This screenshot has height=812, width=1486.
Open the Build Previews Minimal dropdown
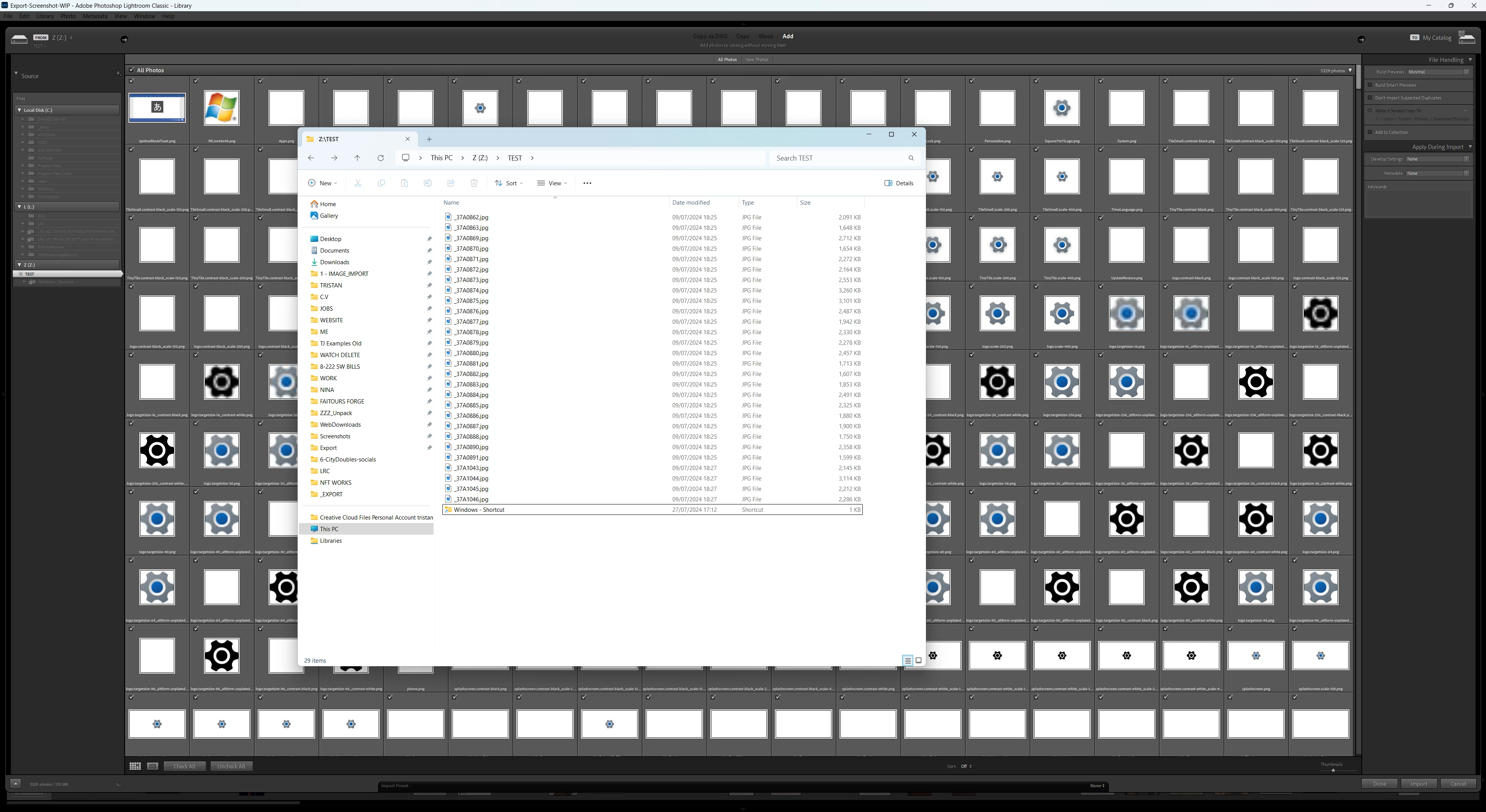tap(1438, 72)
